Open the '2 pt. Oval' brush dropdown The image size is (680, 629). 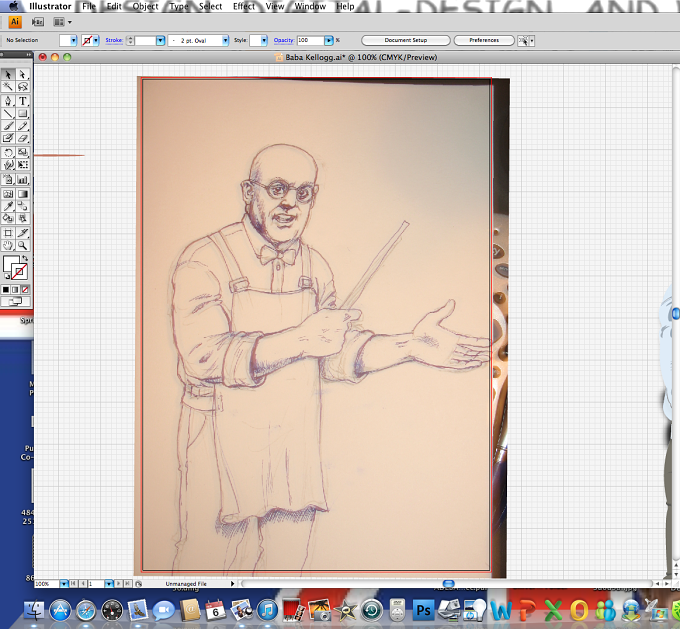225,40
